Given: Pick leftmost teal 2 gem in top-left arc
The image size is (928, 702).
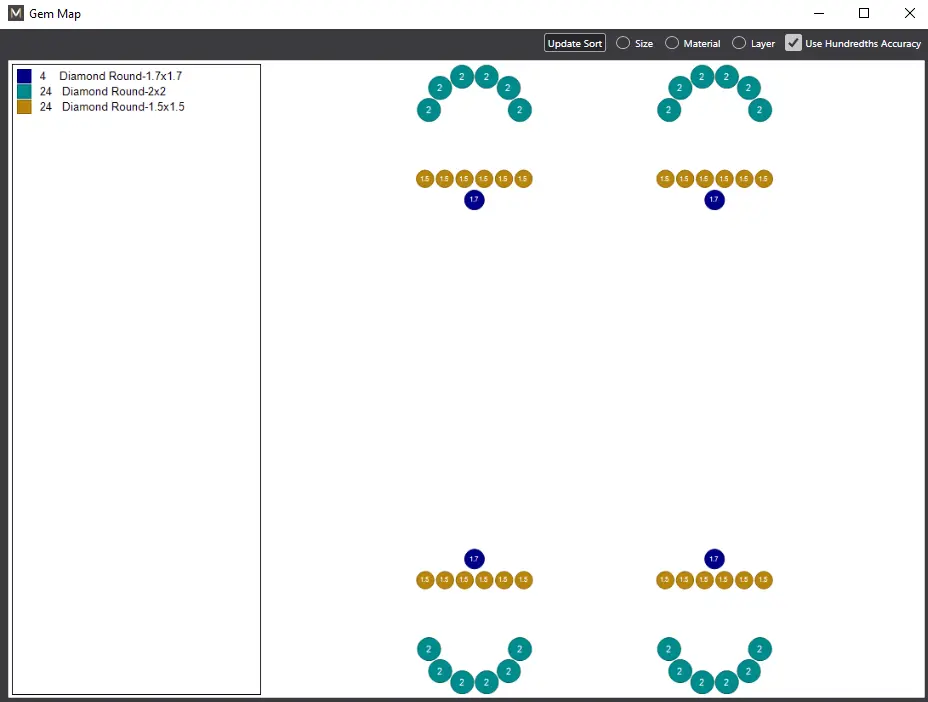Looking at the screenshot, I should [428, 110].
